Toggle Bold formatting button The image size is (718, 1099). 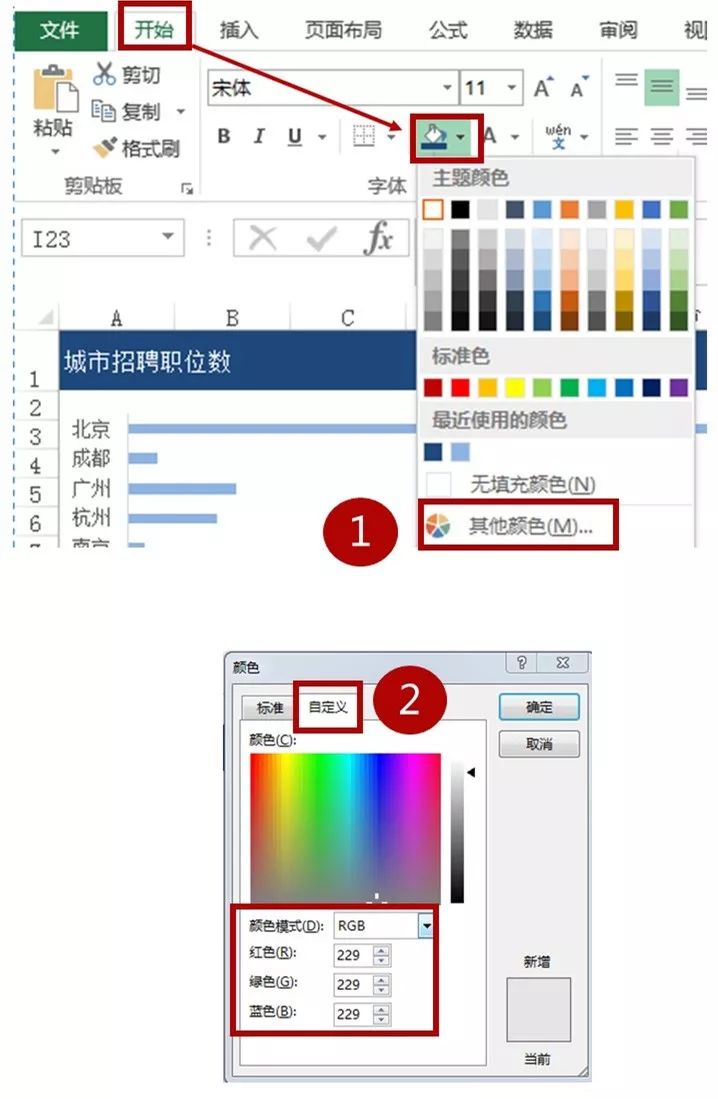[x=224, y=136]
